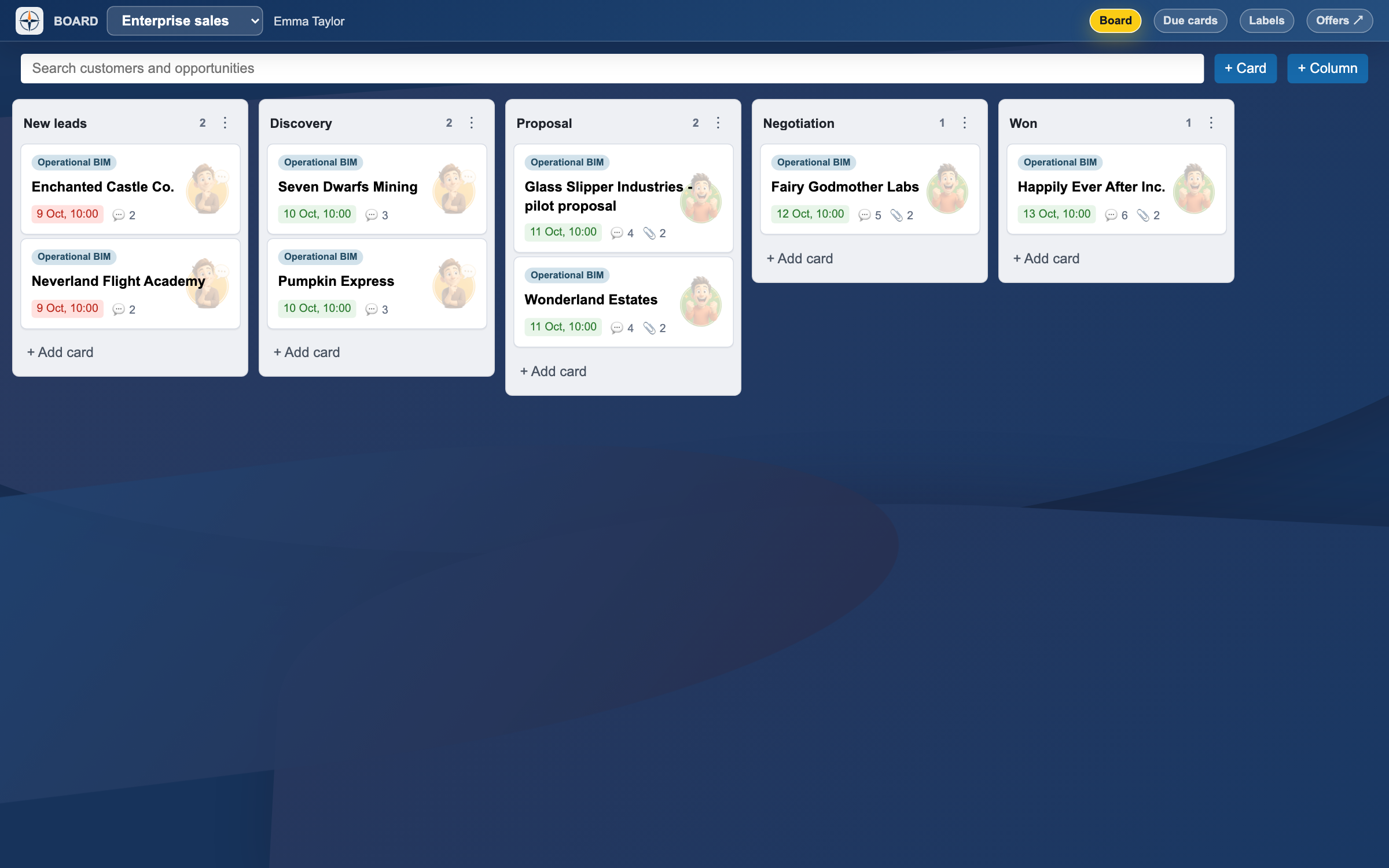Click the Seven Dwarfs Mining assignee avatar

coord(454,189)
